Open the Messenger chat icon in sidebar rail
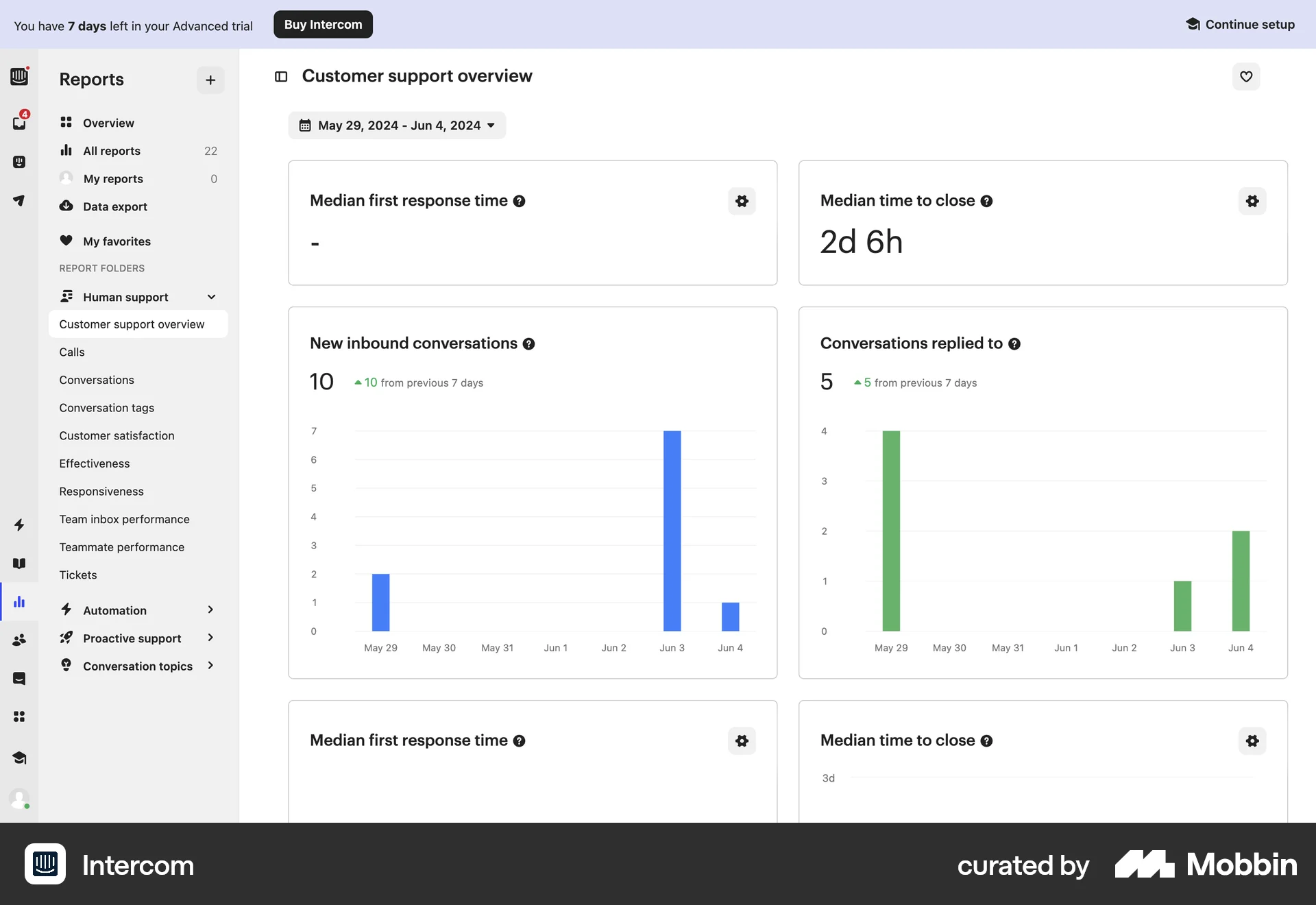Image resolution: width=1316 pixels, height=905 pixels. point(19,678)
